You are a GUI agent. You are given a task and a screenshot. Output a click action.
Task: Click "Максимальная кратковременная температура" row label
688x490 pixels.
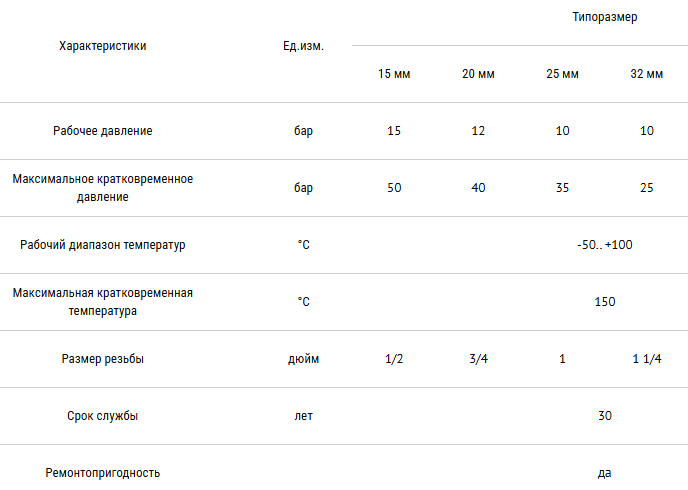tap(103, 302)
